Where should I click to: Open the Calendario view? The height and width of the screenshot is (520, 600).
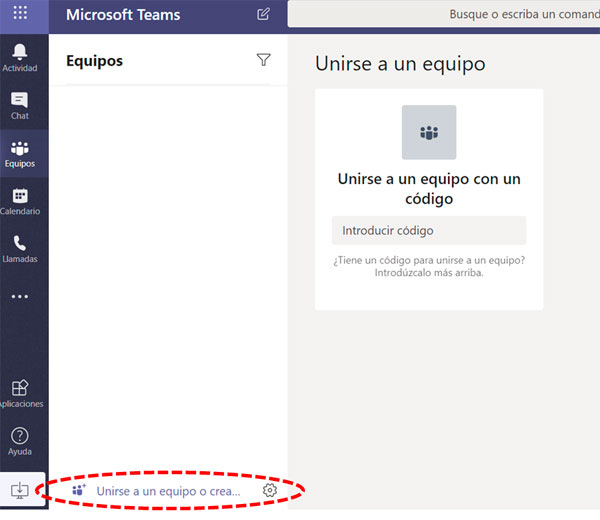coord(20,201)
